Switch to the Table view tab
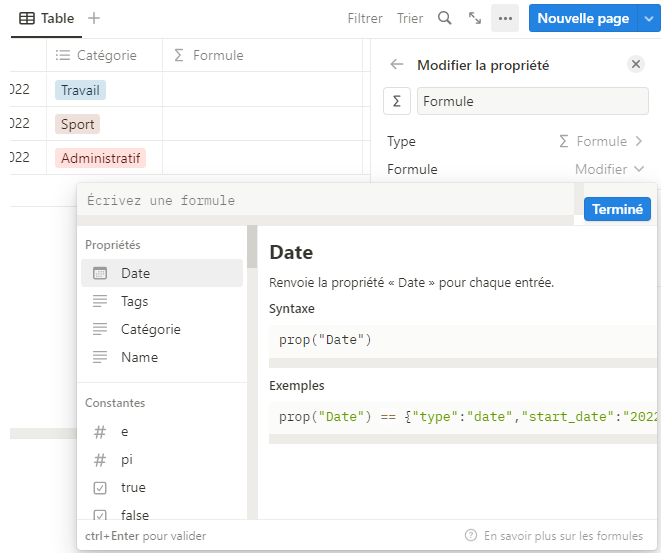 [47, 18]
